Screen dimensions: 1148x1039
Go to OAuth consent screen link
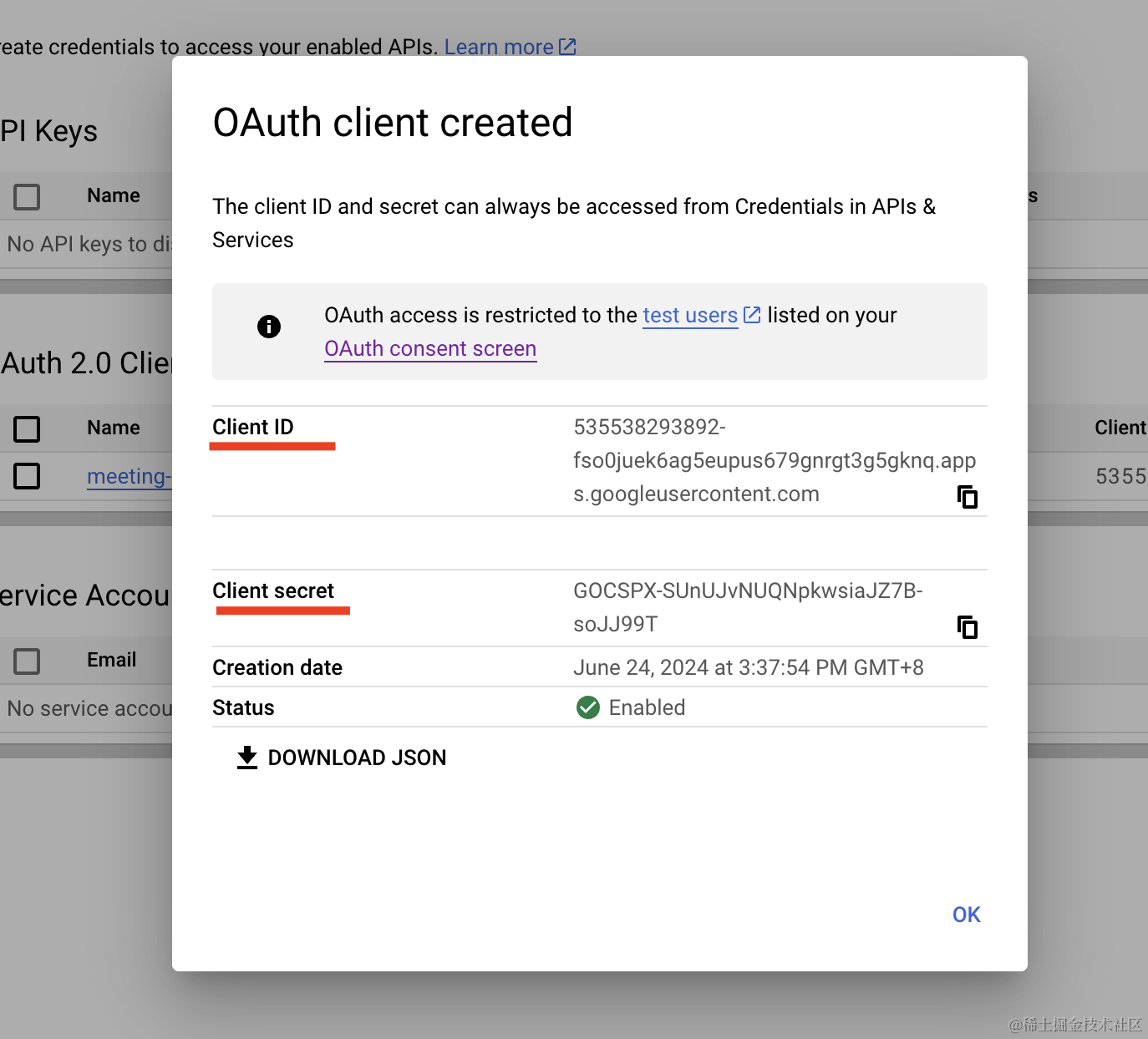(430, 348)
